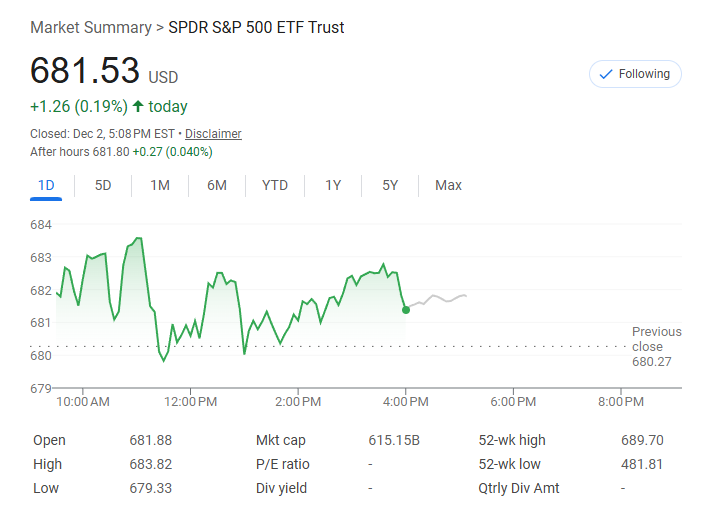Select the YTD tab

275,185
